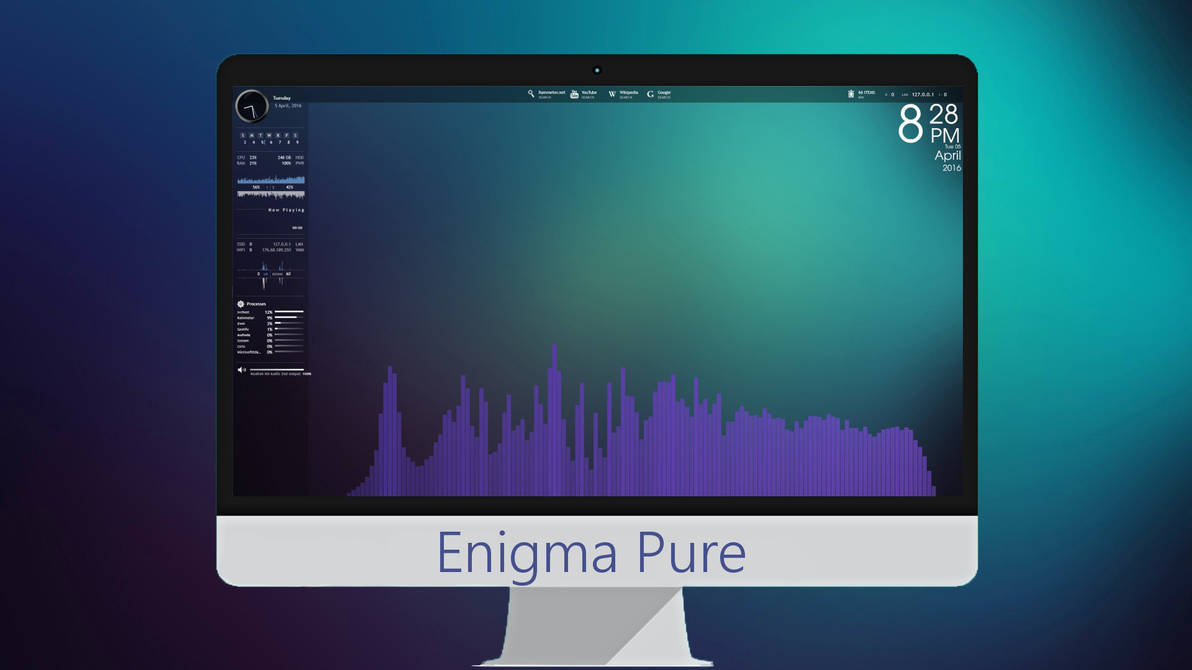Expand the calendar widget
Image resolution: width=1192 pixels, height=670 pixels.
click(270, 136)
